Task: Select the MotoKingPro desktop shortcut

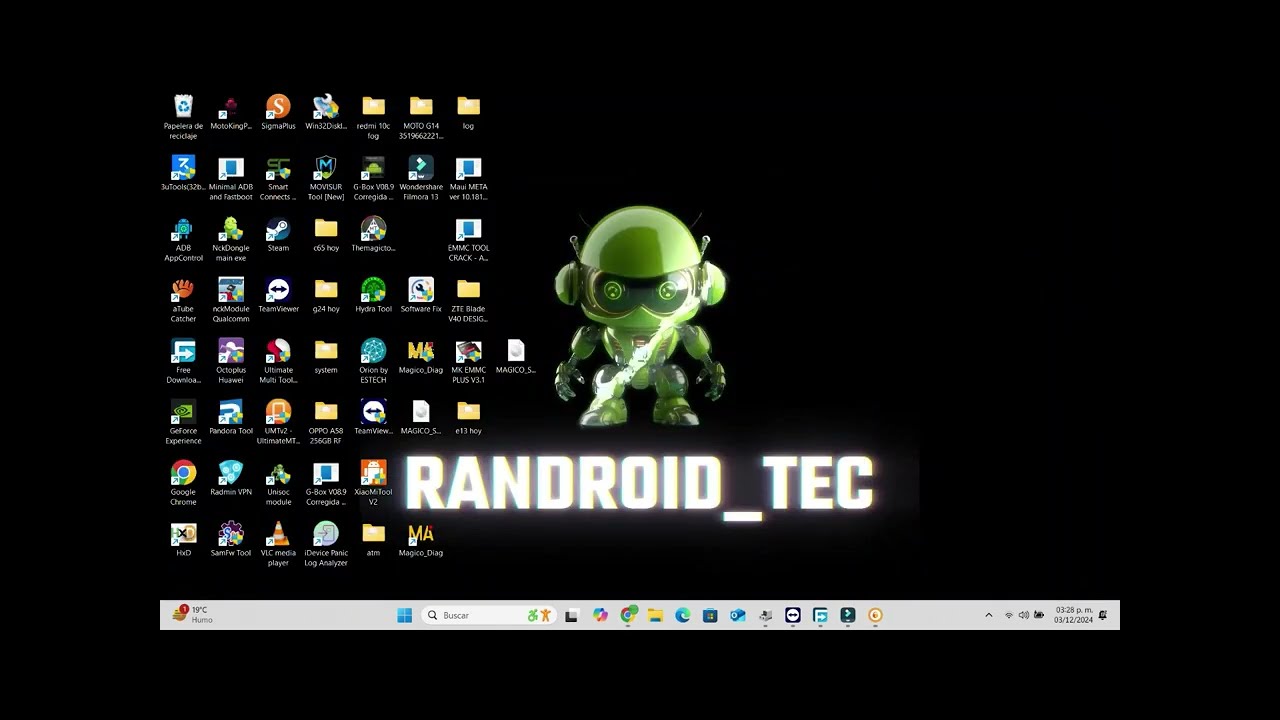Action: pyautogui.click(x=231, y=112)
